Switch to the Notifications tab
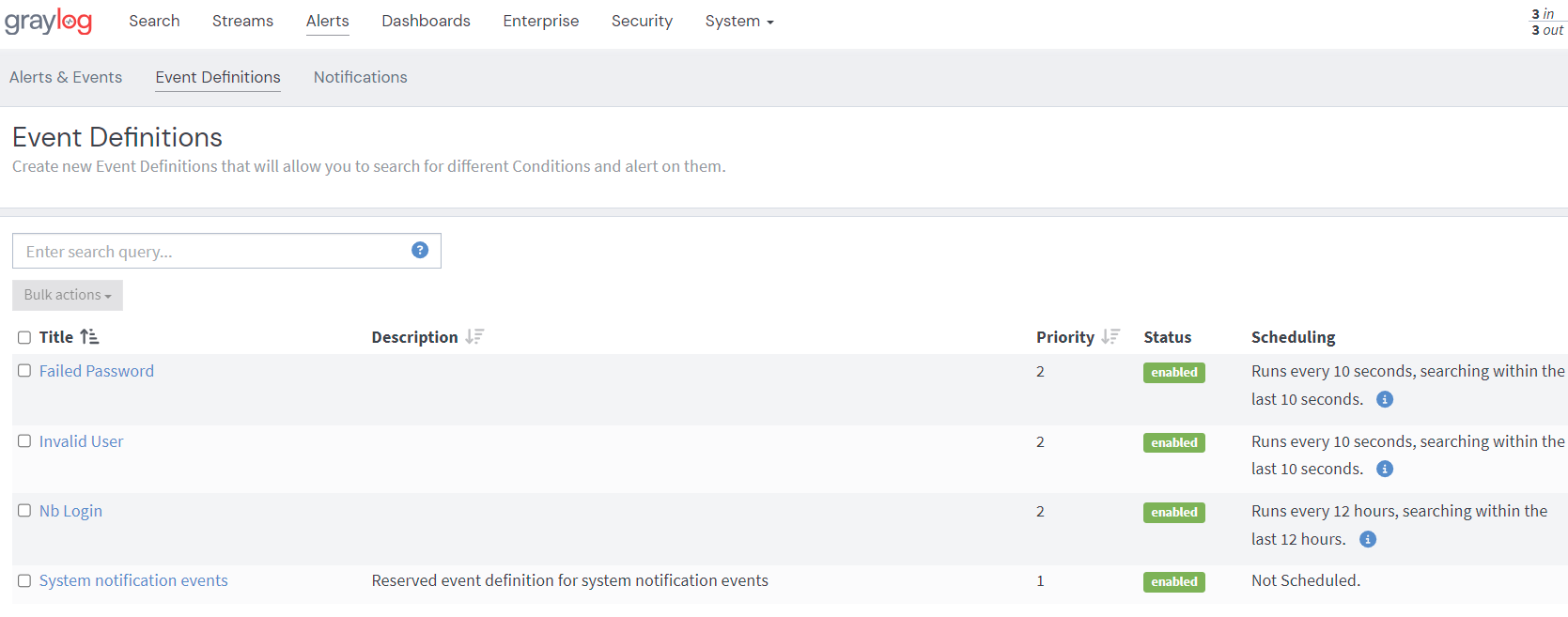 pos(360,77)
